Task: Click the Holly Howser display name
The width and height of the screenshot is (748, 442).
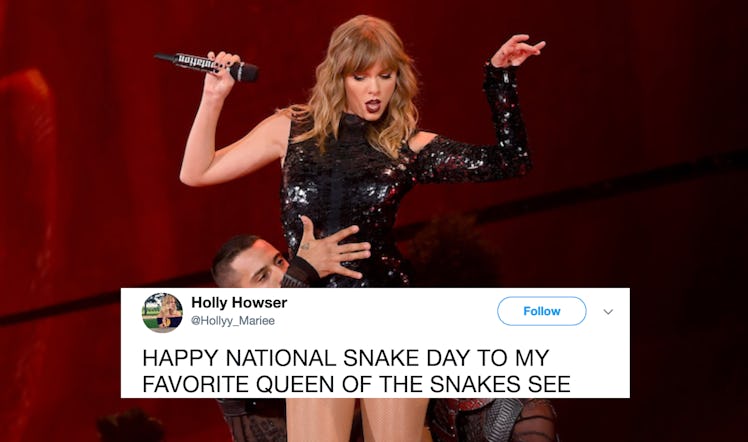Action: point(239,303)
